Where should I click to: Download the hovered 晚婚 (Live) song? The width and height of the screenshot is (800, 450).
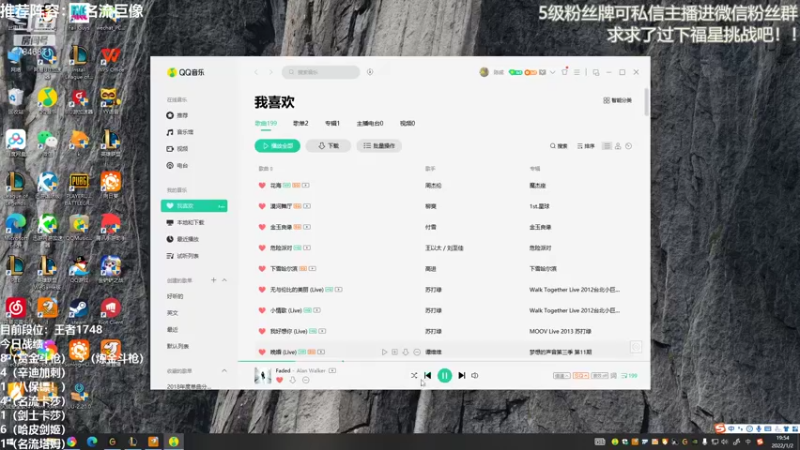coord(406,352)
